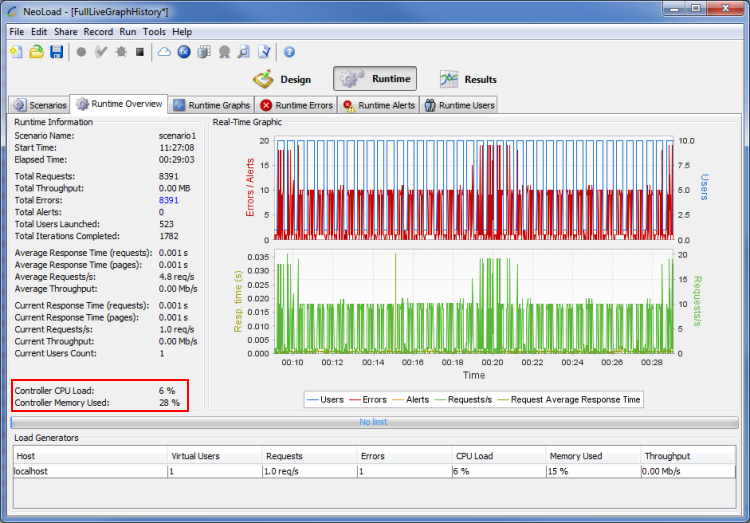Click the No limit progress bar
Screen dimensions: 750x523
pyautogui.click(x=374, y=423)
